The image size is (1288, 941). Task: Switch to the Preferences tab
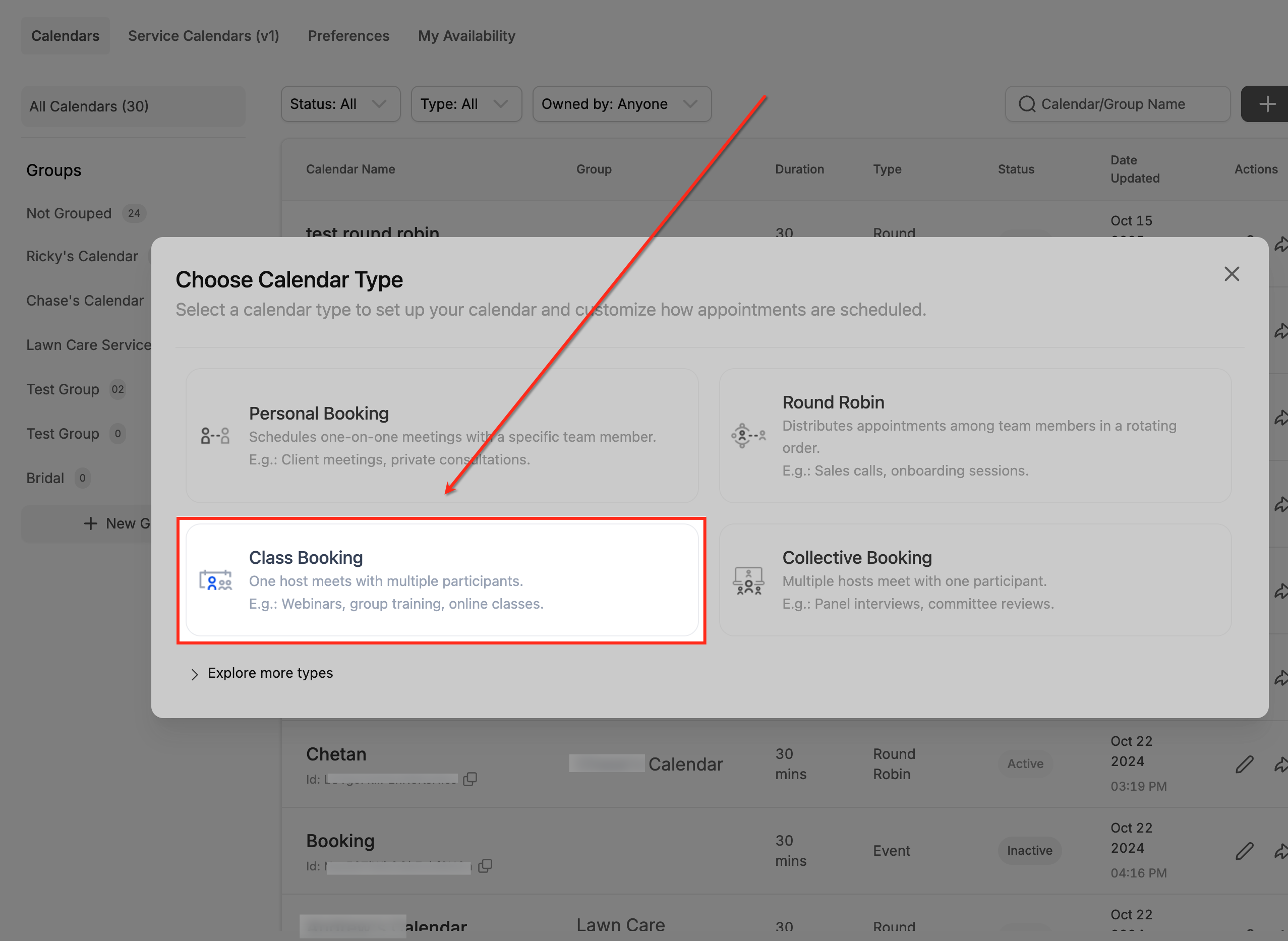coord(348,36)
